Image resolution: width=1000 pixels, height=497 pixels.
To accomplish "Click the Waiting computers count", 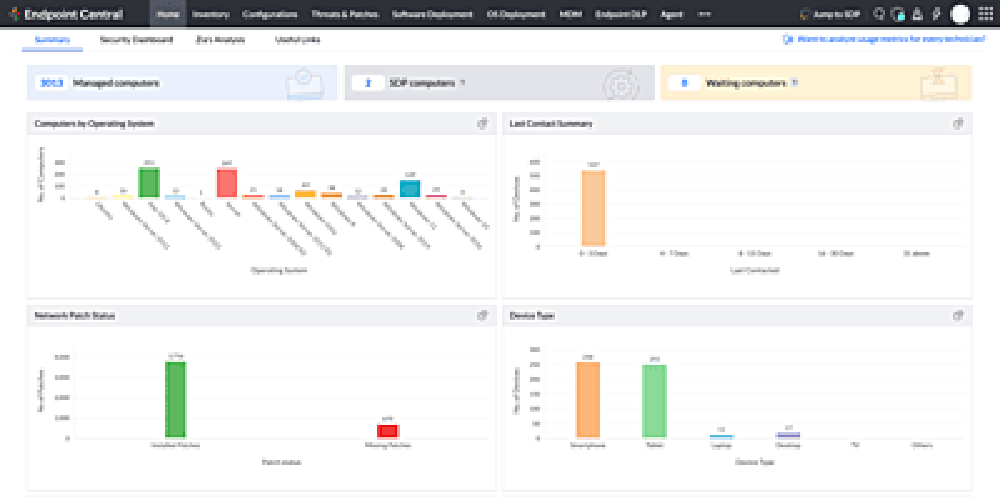I will pos(684,83).
